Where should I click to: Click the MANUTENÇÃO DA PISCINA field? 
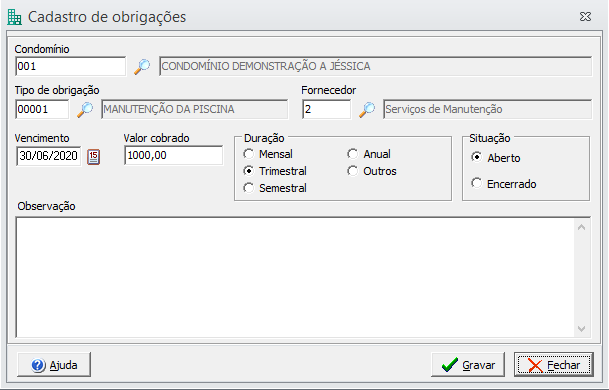pos(195,110)
